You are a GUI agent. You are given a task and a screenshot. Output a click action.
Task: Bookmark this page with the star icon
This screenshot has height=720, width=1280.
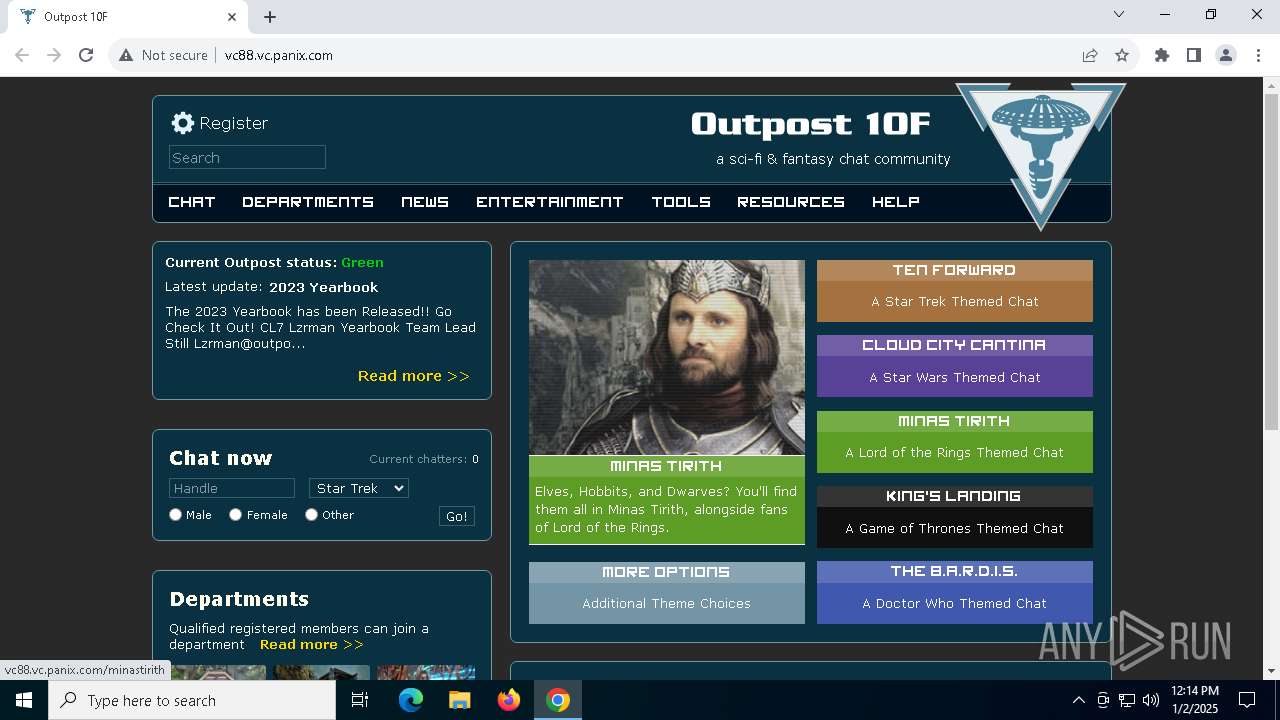coord(1122,55)
